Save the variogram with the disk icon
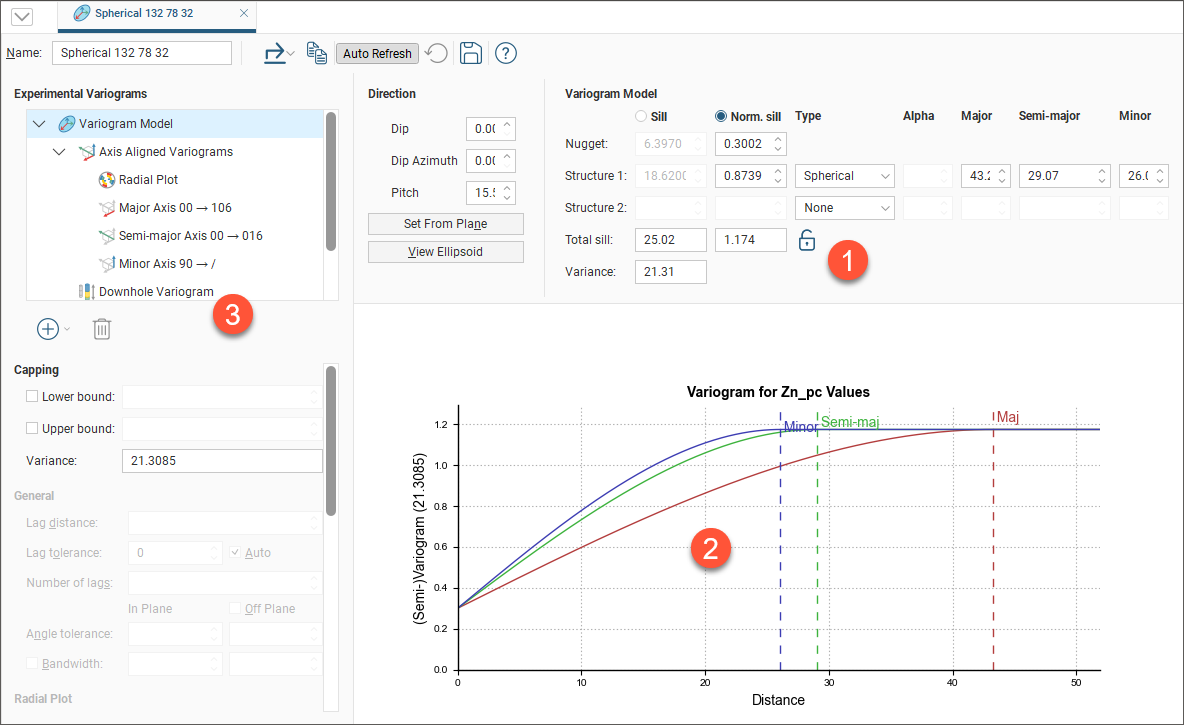 (x=471, y=53)
